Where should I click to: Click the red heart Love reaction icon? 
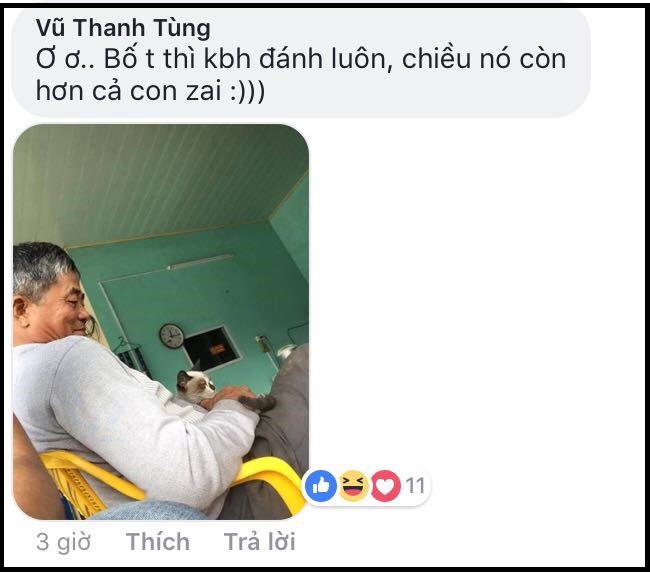(386, 485)
